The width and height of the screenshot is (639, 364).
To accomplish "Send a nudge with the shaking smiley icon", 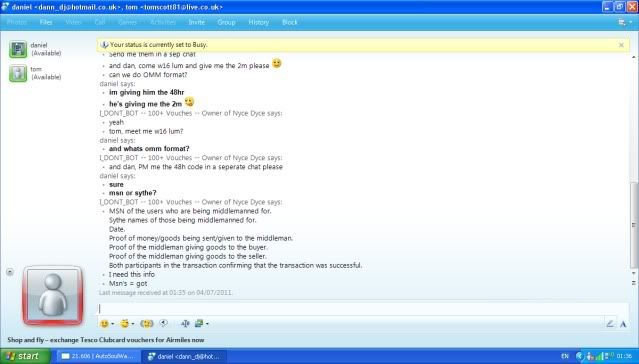I will coord(147,324).
